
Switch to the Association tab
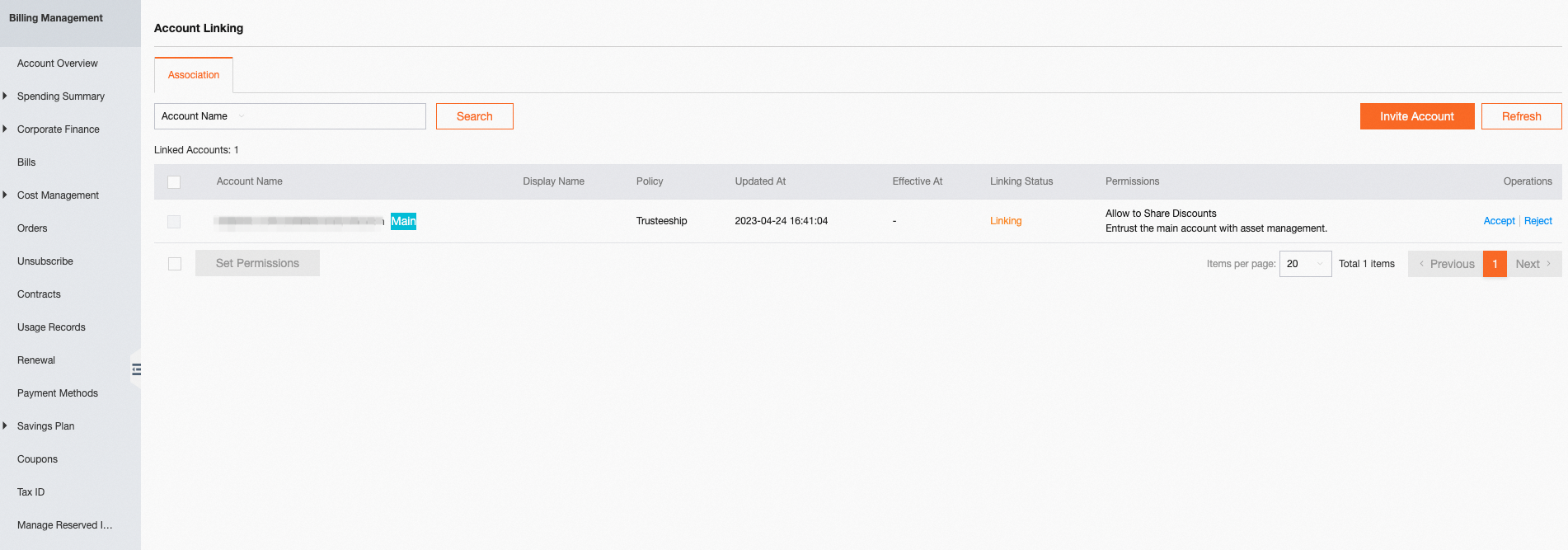pos(194,75)
